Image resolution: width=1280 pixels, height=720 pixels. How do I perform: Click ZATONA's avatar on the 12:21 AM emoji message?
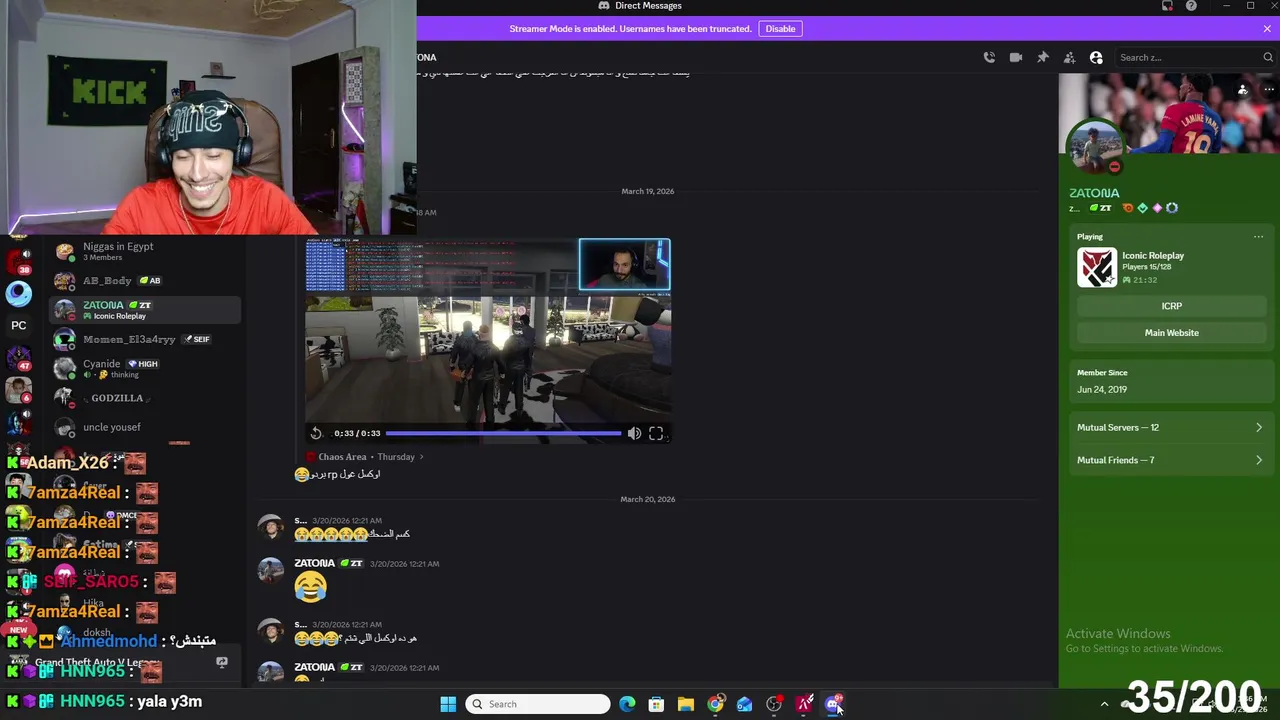(271, 570)
